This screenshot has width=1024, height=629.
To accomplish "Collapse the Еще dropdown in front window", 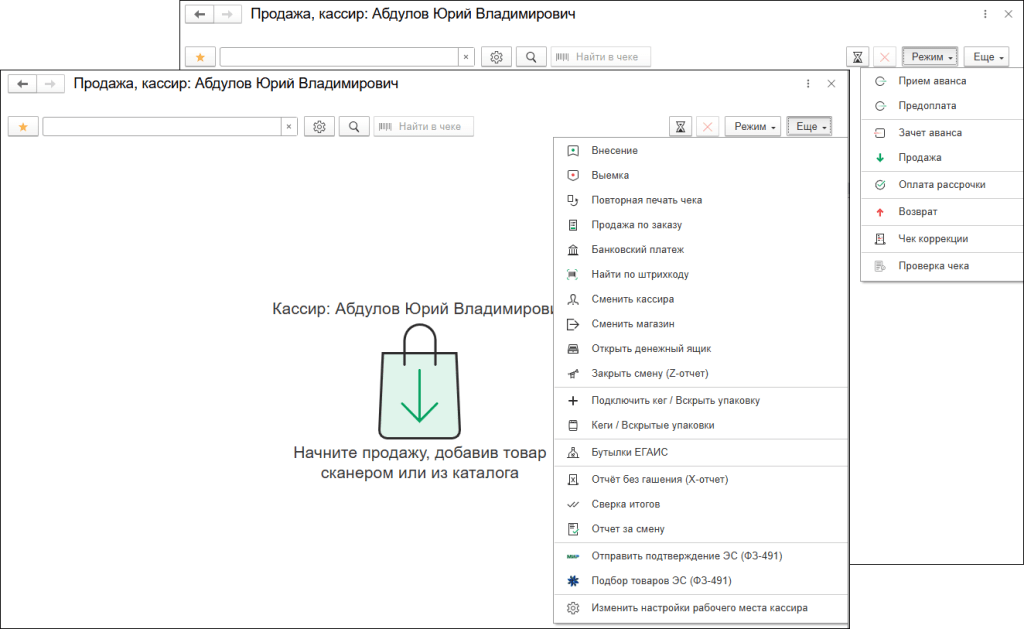I will (x=809, y=127).
